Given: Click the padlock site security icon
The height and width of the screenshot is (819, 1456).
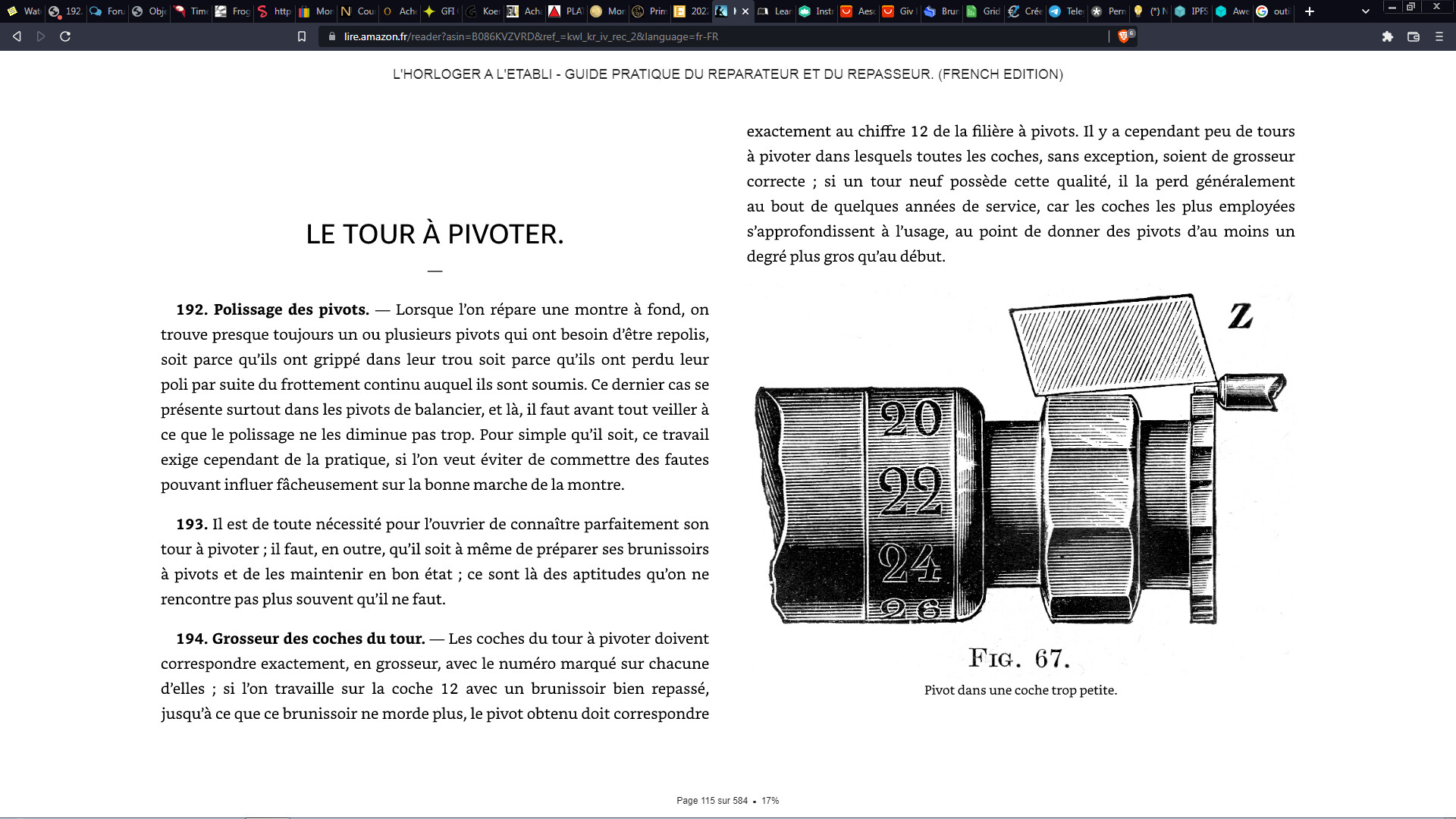Looking at the screenshot, I should (332, 36).
